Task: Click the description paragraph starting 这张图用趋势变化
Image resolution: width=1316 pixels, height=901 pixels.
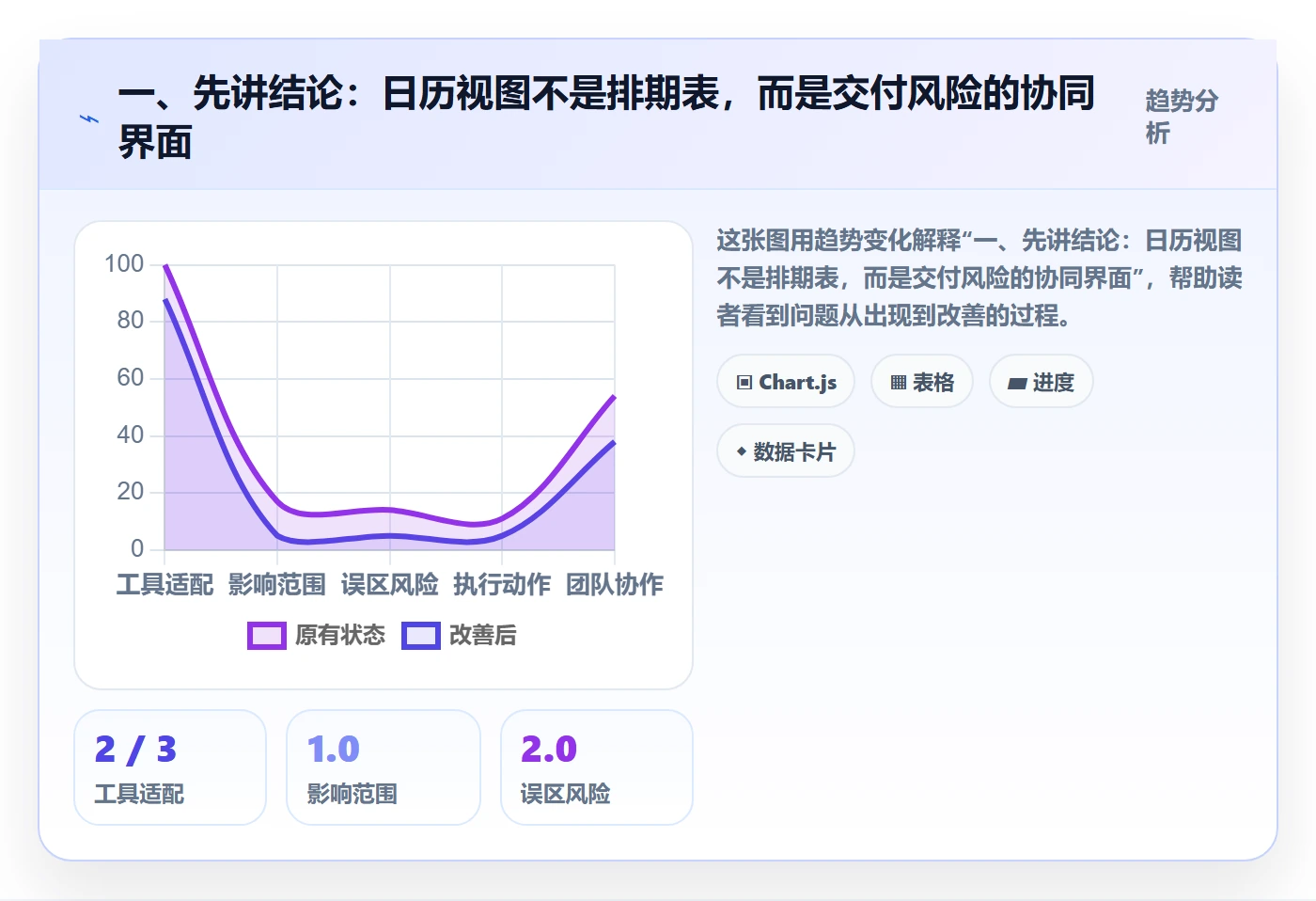Action: coord(979,278)
